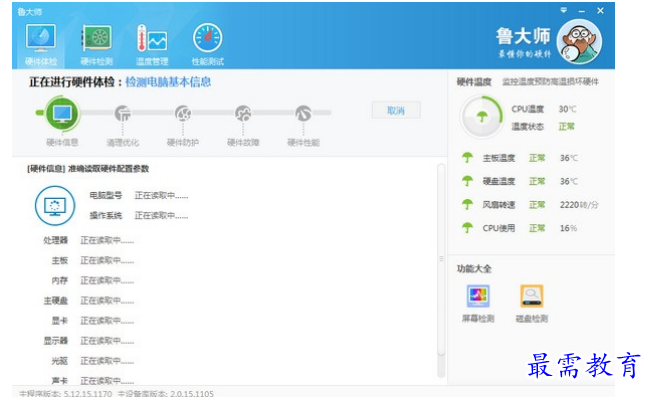Viewport: 649px width, 397px height.
Task: Click the computer icon next to 电脑型号
Action: (55, 206)
